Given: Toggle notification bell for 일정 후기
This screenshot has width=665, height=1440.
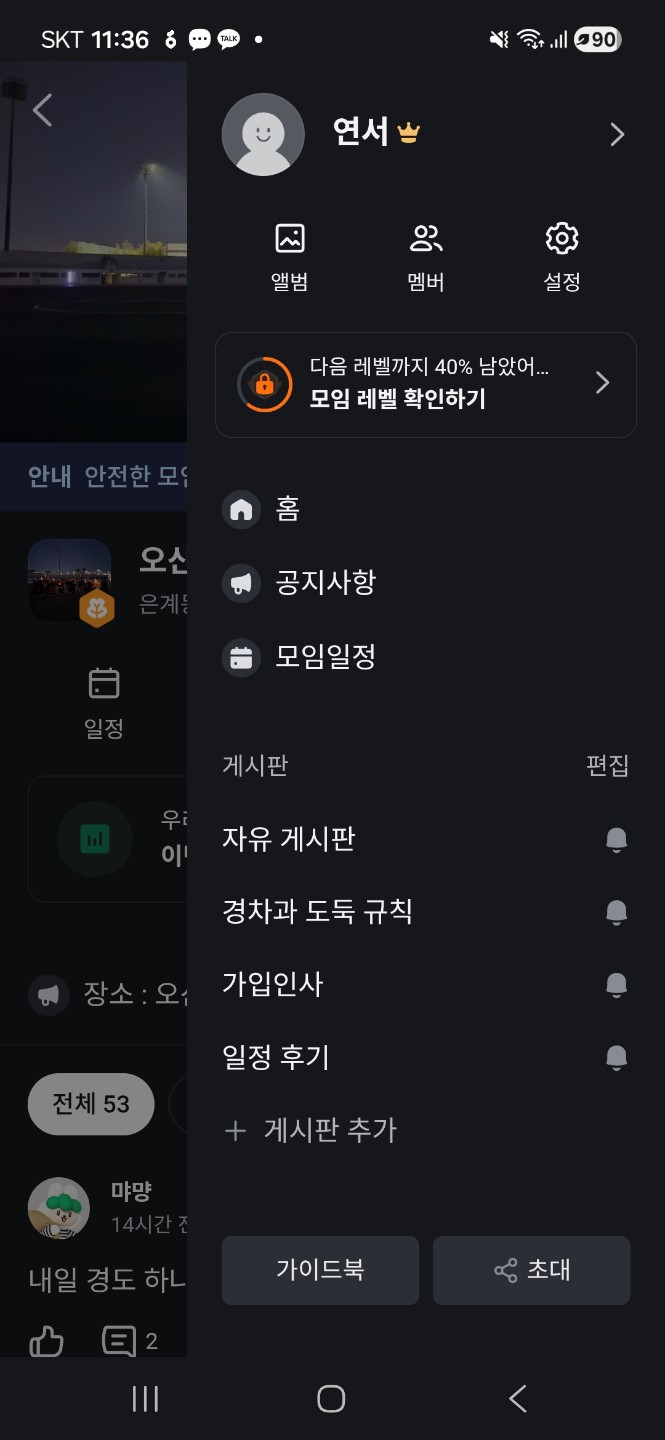Looking at the screenshot, I should click(x=617, y=1057).
